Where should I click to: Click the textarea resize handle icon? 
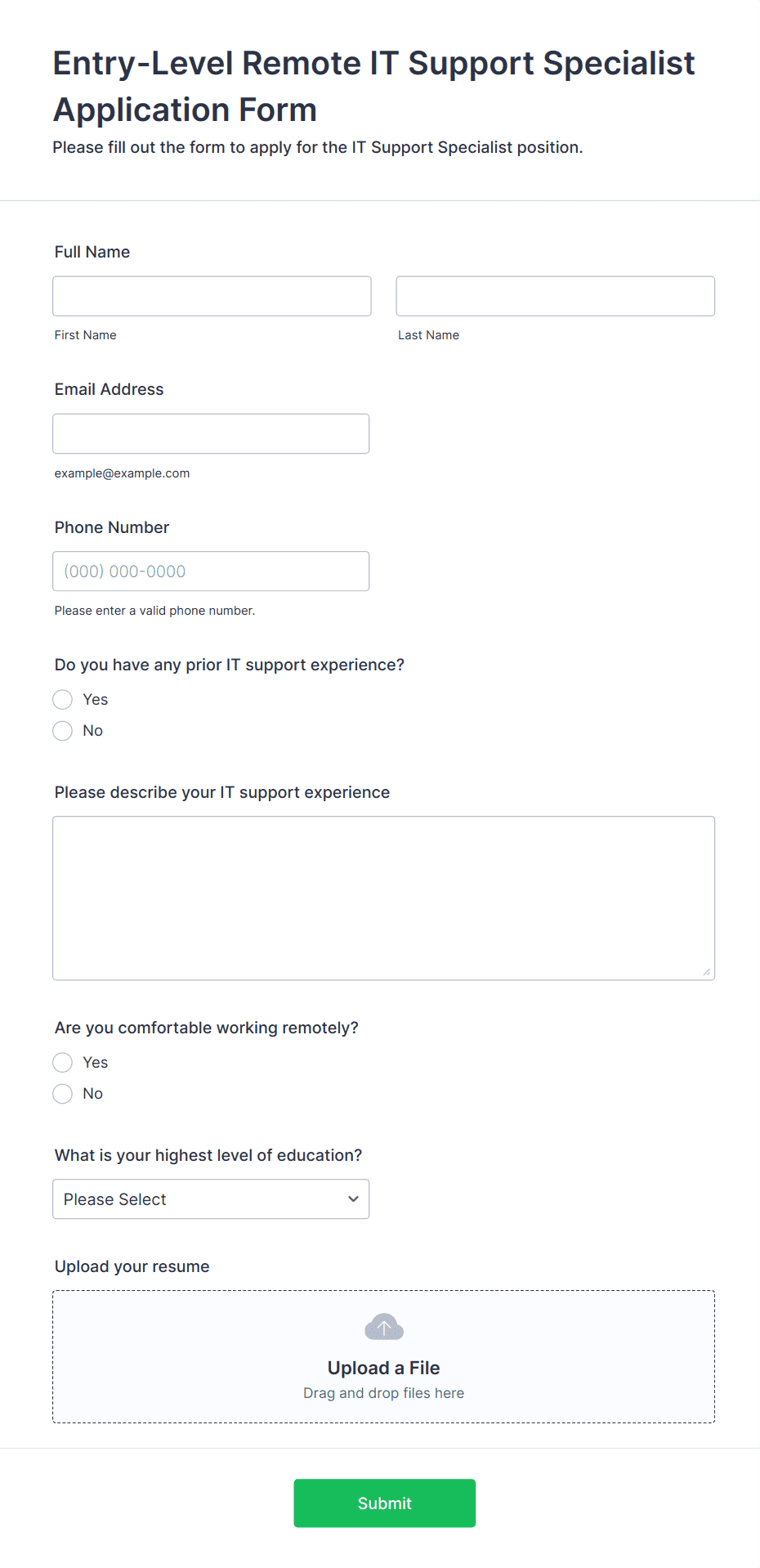(707, 972)
